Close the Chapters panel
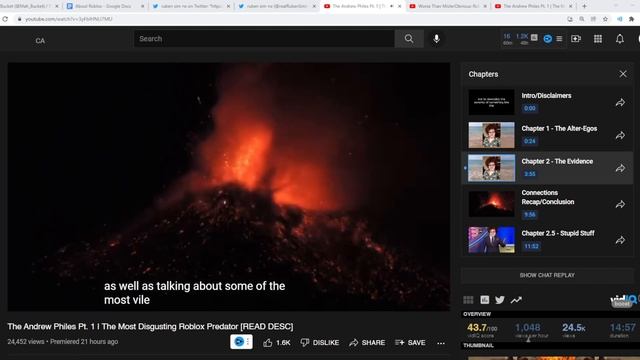Image resolution: width=640 pixels, height=360 pixels. (623, 74)
